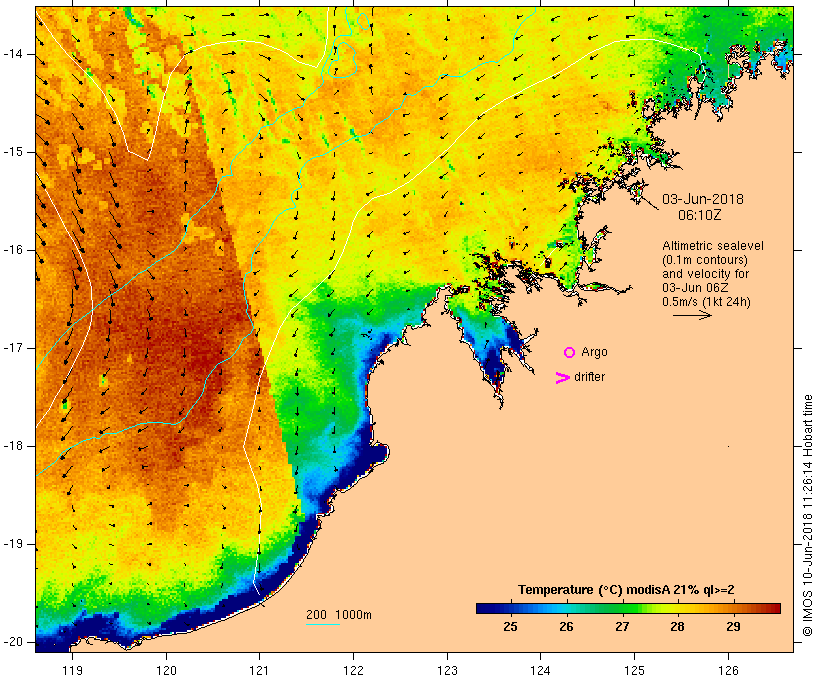The image size is (820, 680).
Task: Click the '200 1000m' depth contour label
Action: pyautogui.click(x=339, y=615)
